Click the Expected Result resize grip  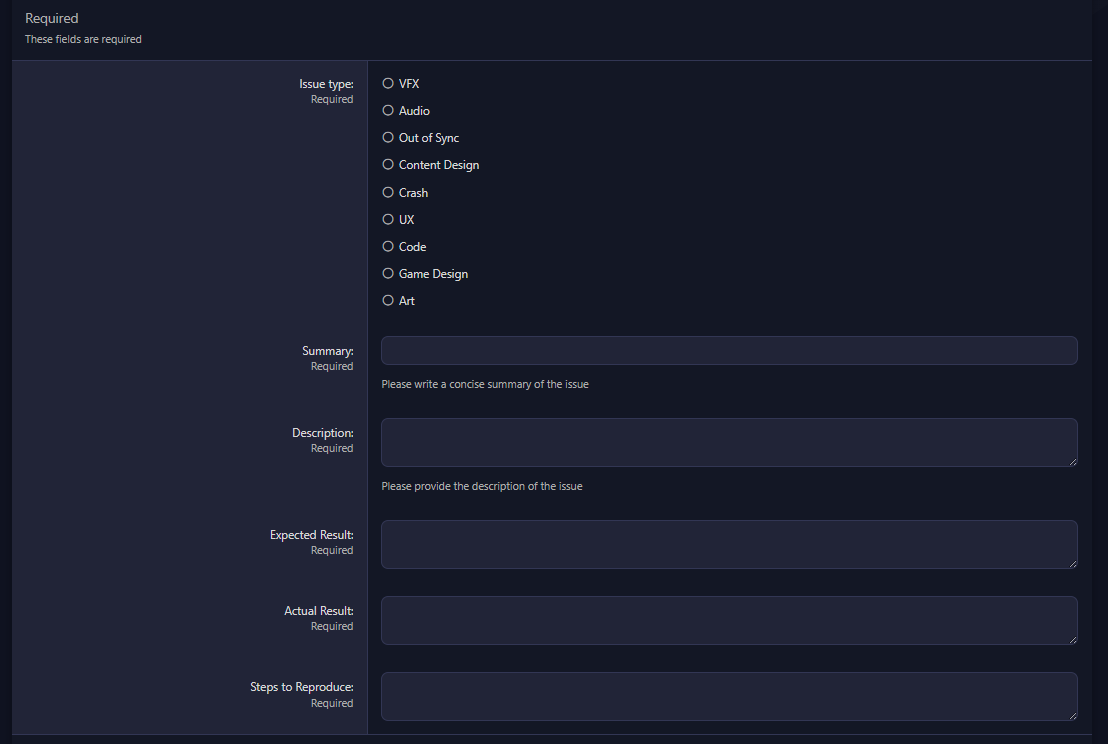click(x=1072, y=563)
